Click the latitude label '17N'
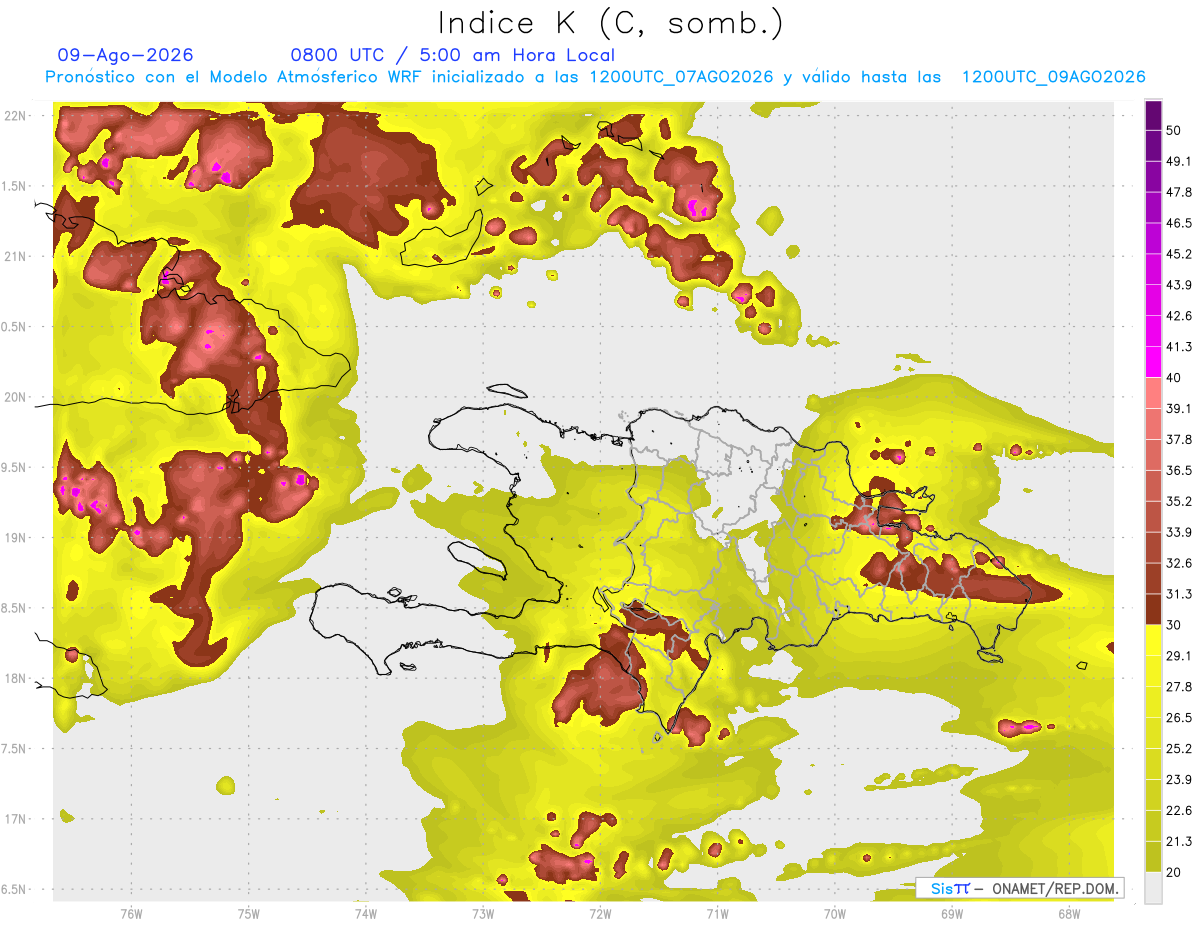 pos(15,819)
